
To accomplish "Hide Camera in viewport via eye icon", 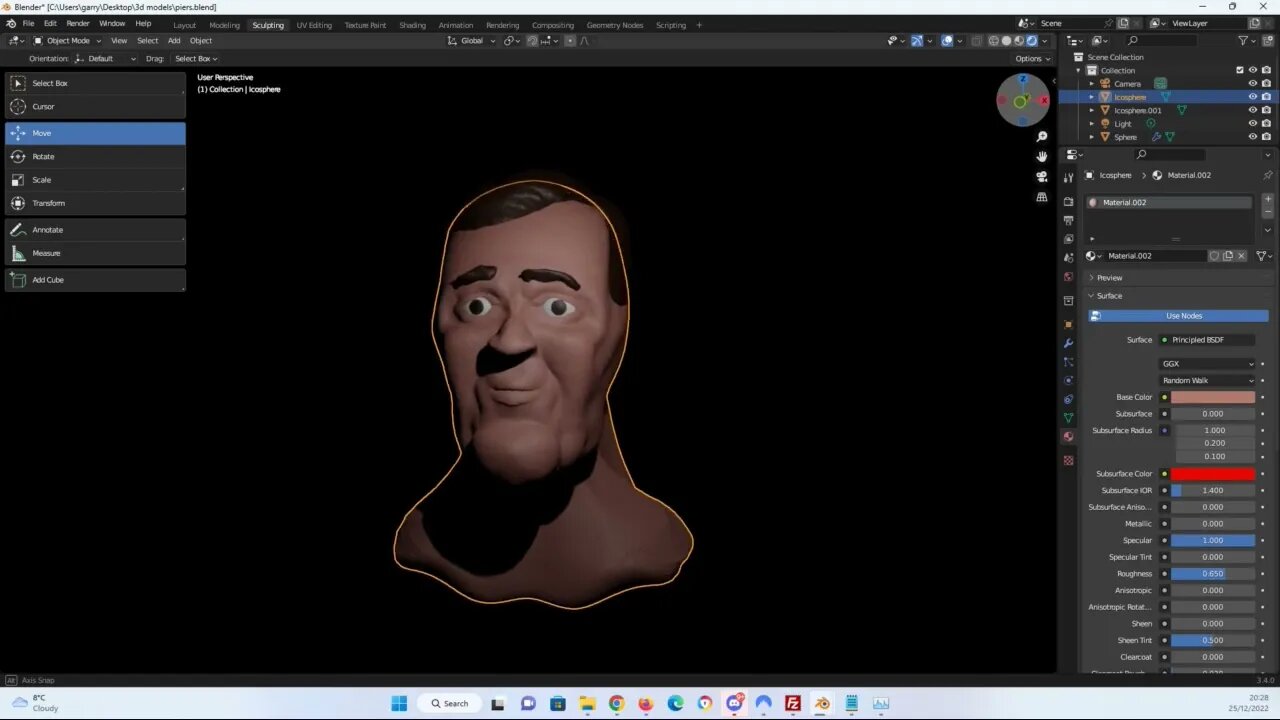I will tap(1252, 84).
